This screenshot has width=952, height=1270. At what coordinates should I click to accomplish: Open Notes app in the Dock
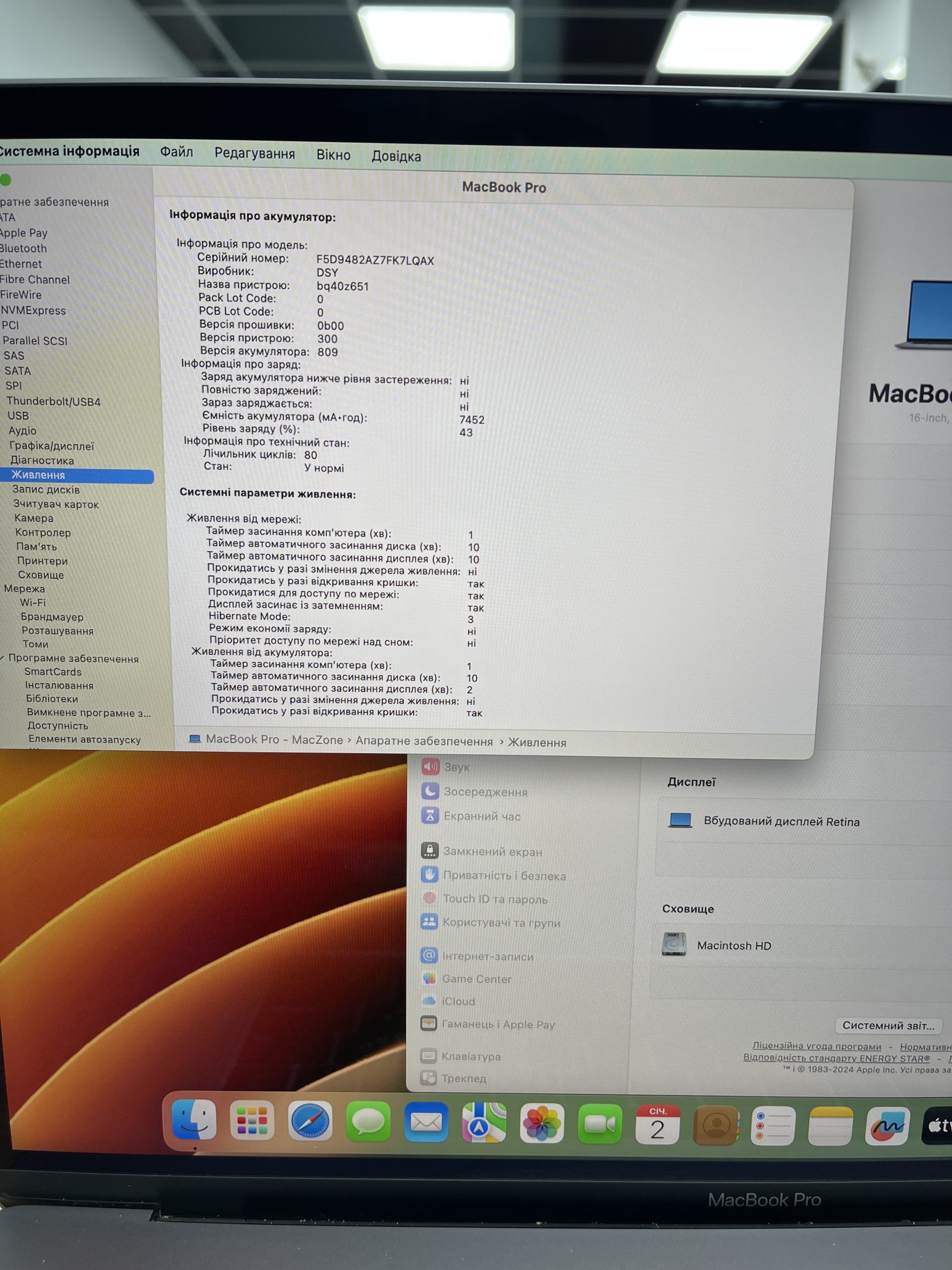click(x=831, y=1127)
